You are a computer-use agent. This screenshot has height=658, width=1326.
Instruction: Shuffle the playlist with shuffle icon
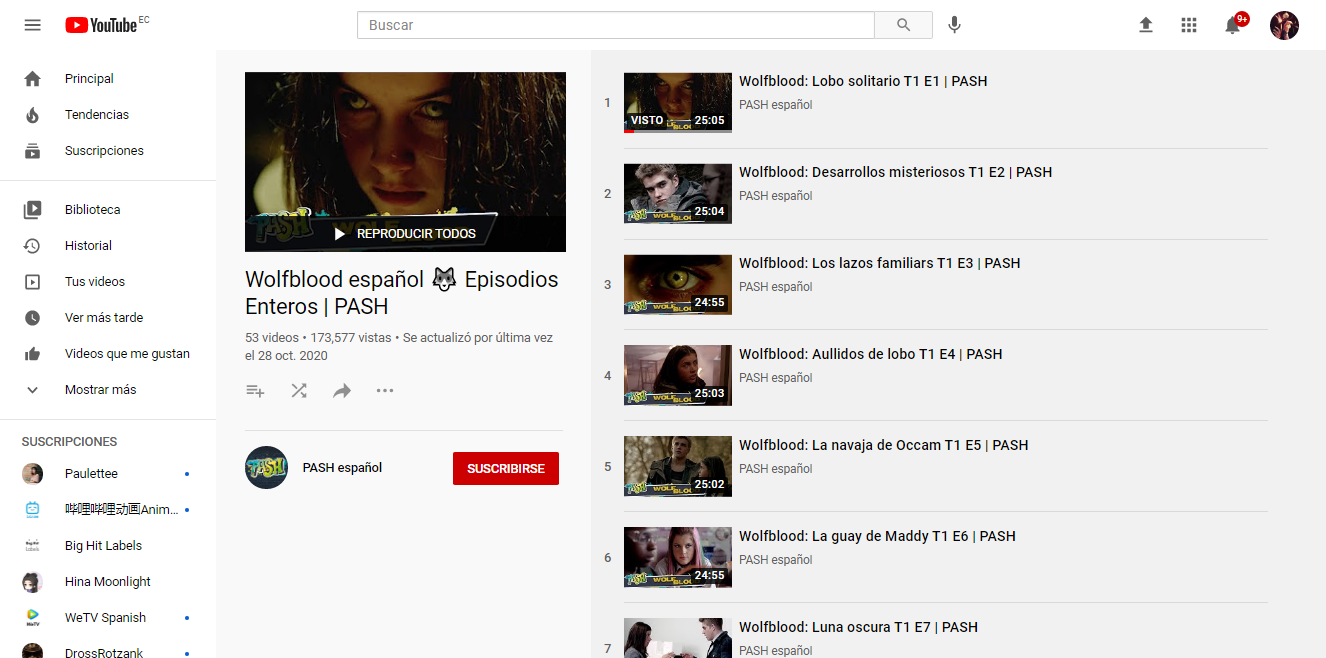tap(299, 391)
